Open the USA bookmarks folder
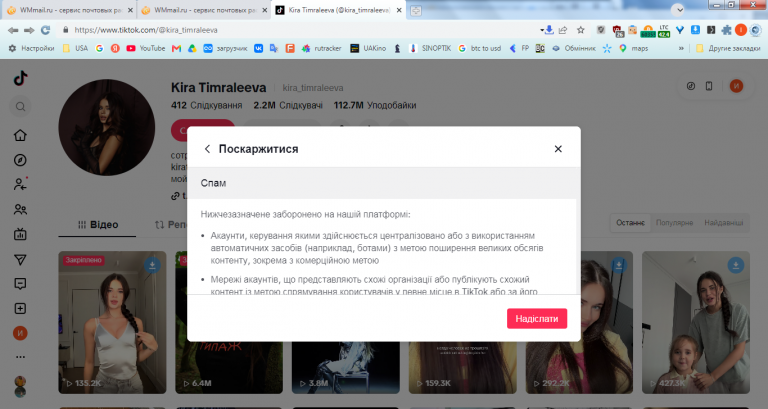 (75, 48)
